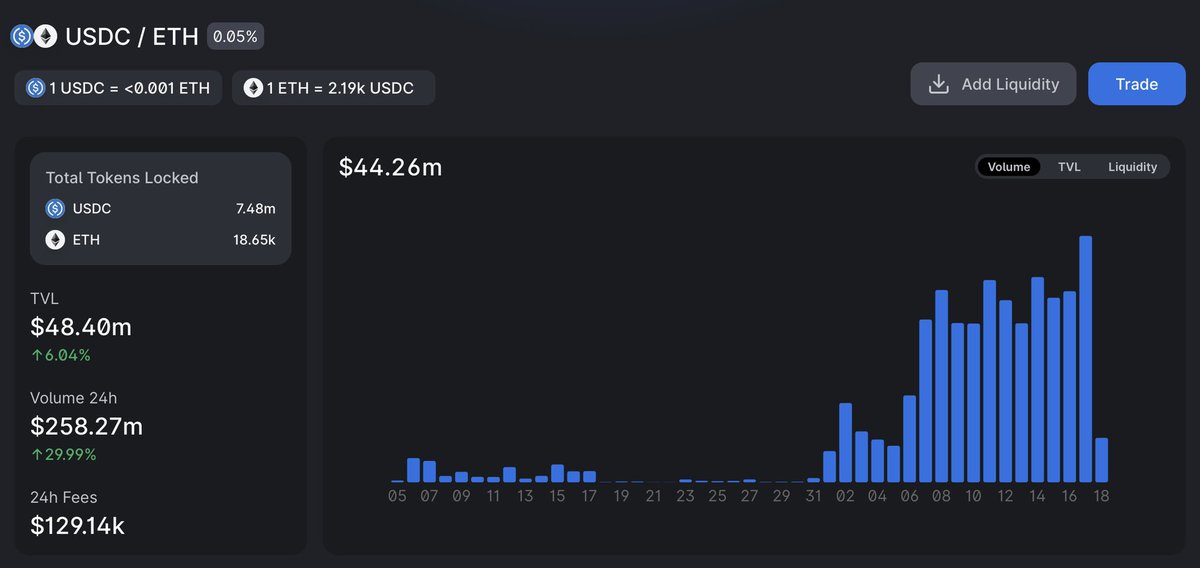Click the 23 date label on chart axis
Image resolution: width=1200 pixels, height=568 pixels.
pos(685,496)
